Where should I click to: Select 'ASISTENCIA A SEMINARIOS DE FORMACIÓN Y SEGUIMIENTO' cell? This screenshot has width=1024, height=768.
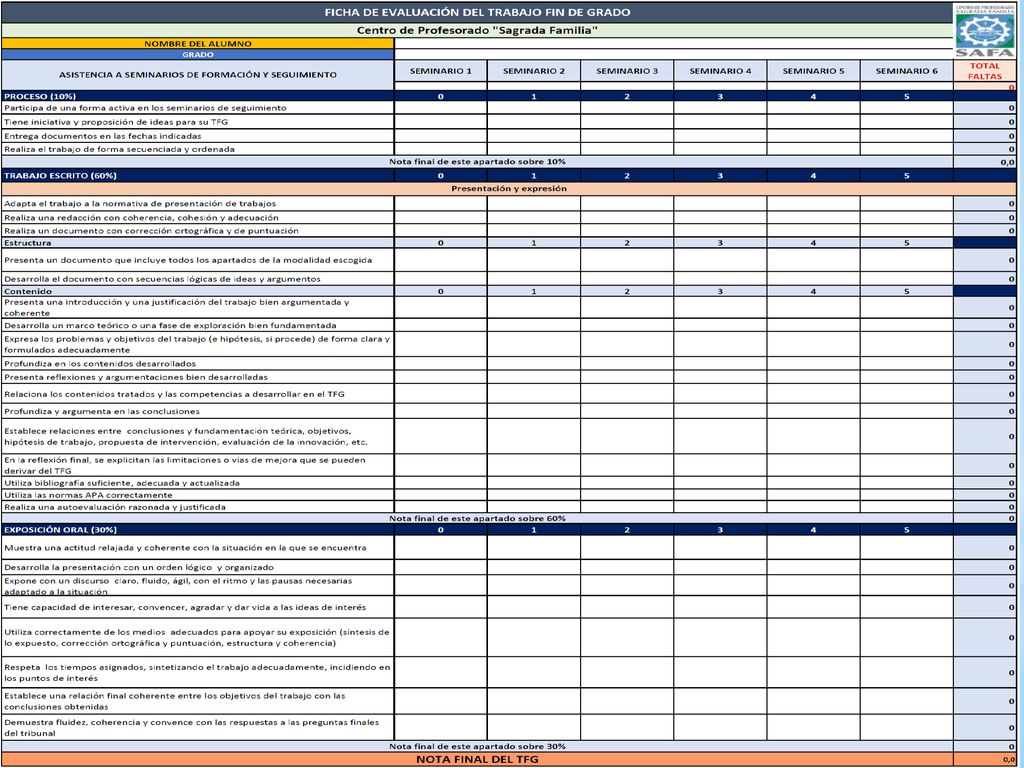coord(197,74)
